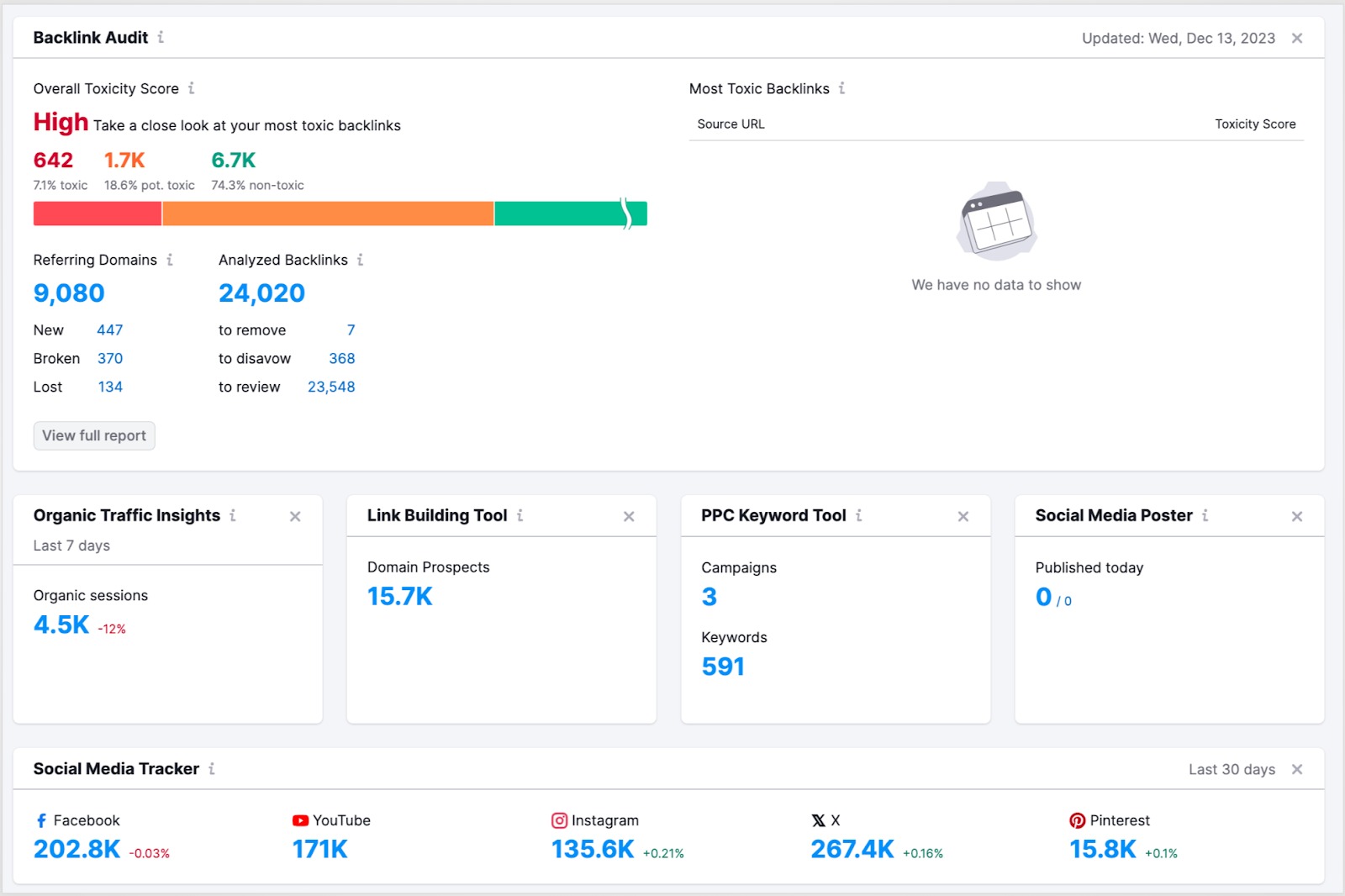Screen dimensions: 1345x896
Task: Click the red toxic bar segment
Action: point(98,213)
